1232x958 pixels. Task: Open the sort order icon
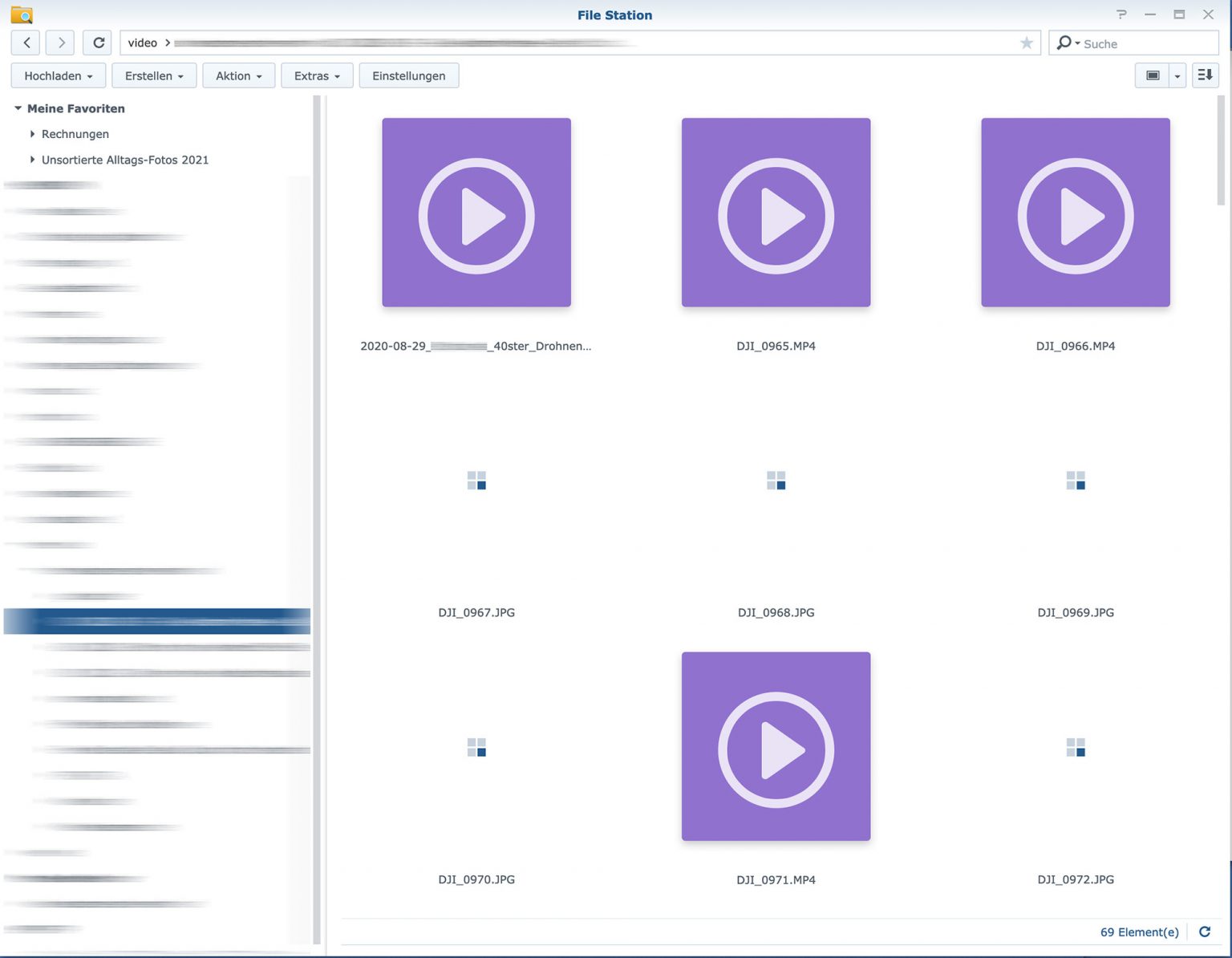tap(1204, 75)
